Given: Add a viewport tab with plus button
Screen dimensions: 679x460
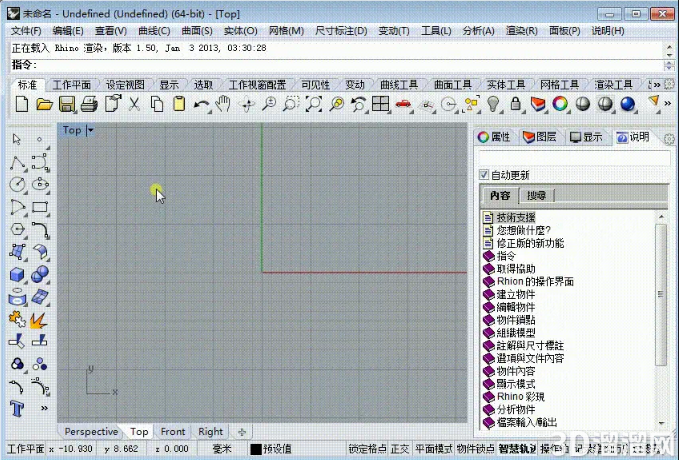Looking at the screenshot, I should [242, 431].
